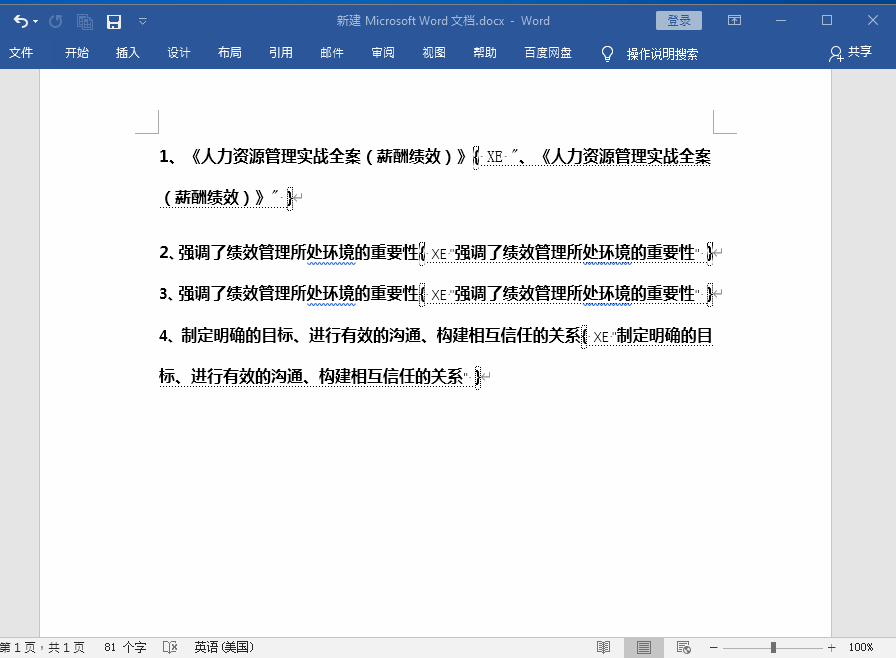Save the document with the floppy disk icon
Image resolution: width=896 pixels, height=658 pixels.
click(114, 22)
